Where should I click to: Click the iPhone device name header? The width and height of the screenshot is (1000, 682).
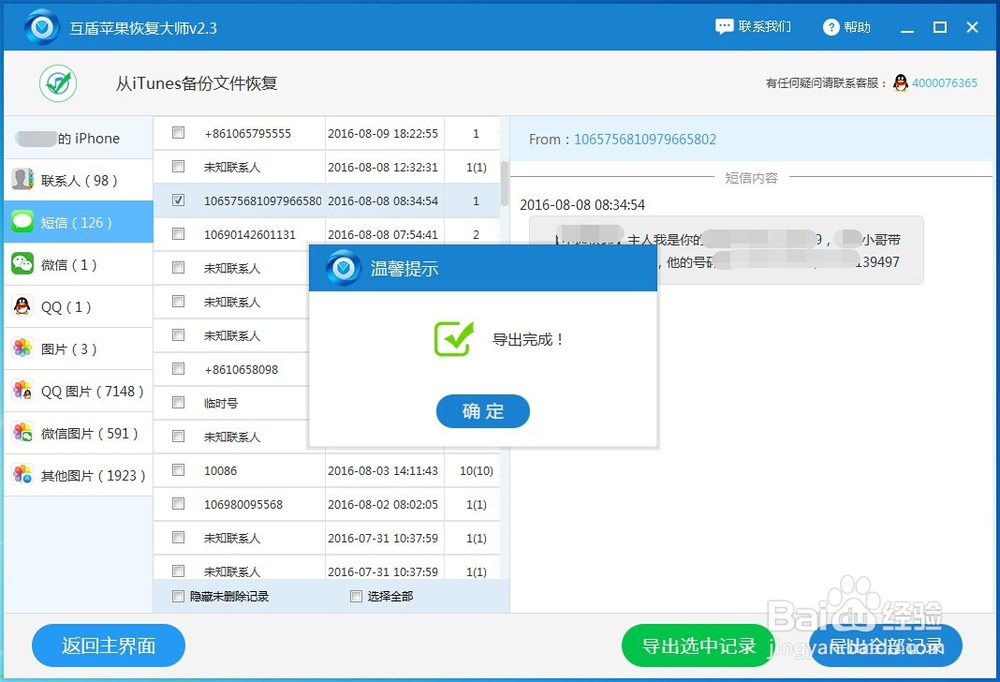78,138
